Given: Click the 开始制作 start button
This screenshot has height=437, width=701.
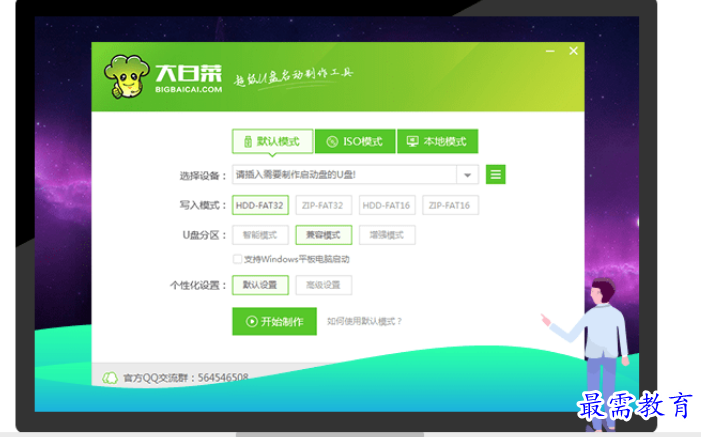Looking at the screenshot, I should pos(274,321).
